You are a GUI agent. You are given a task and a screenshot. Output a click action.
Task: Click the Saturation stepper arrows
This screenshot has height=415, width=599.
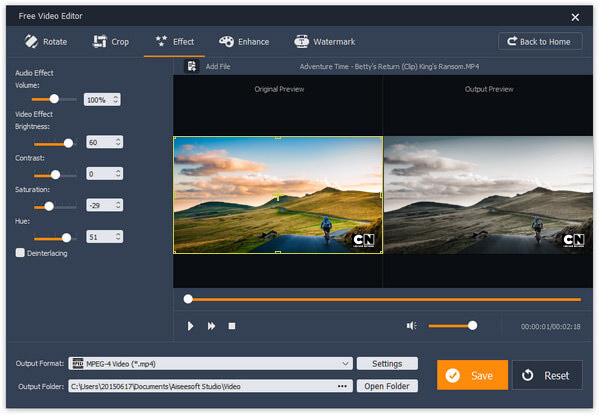point(118,205)
